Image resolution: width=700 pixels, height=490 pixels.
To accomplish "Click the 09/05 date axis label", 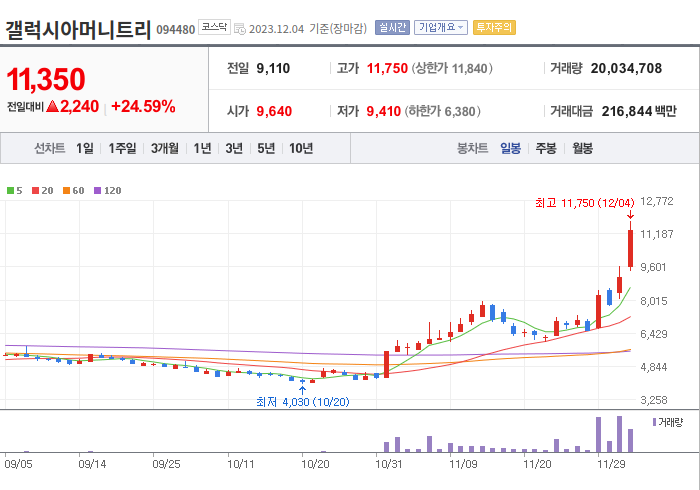I will 18,465.
